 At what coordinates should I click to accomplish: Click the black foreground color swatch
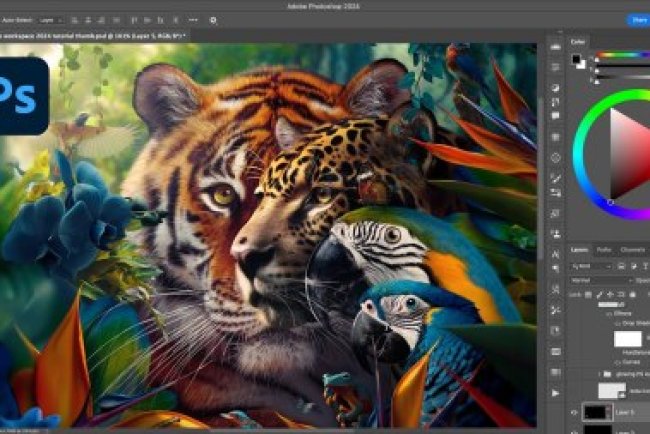click(576, 59)
